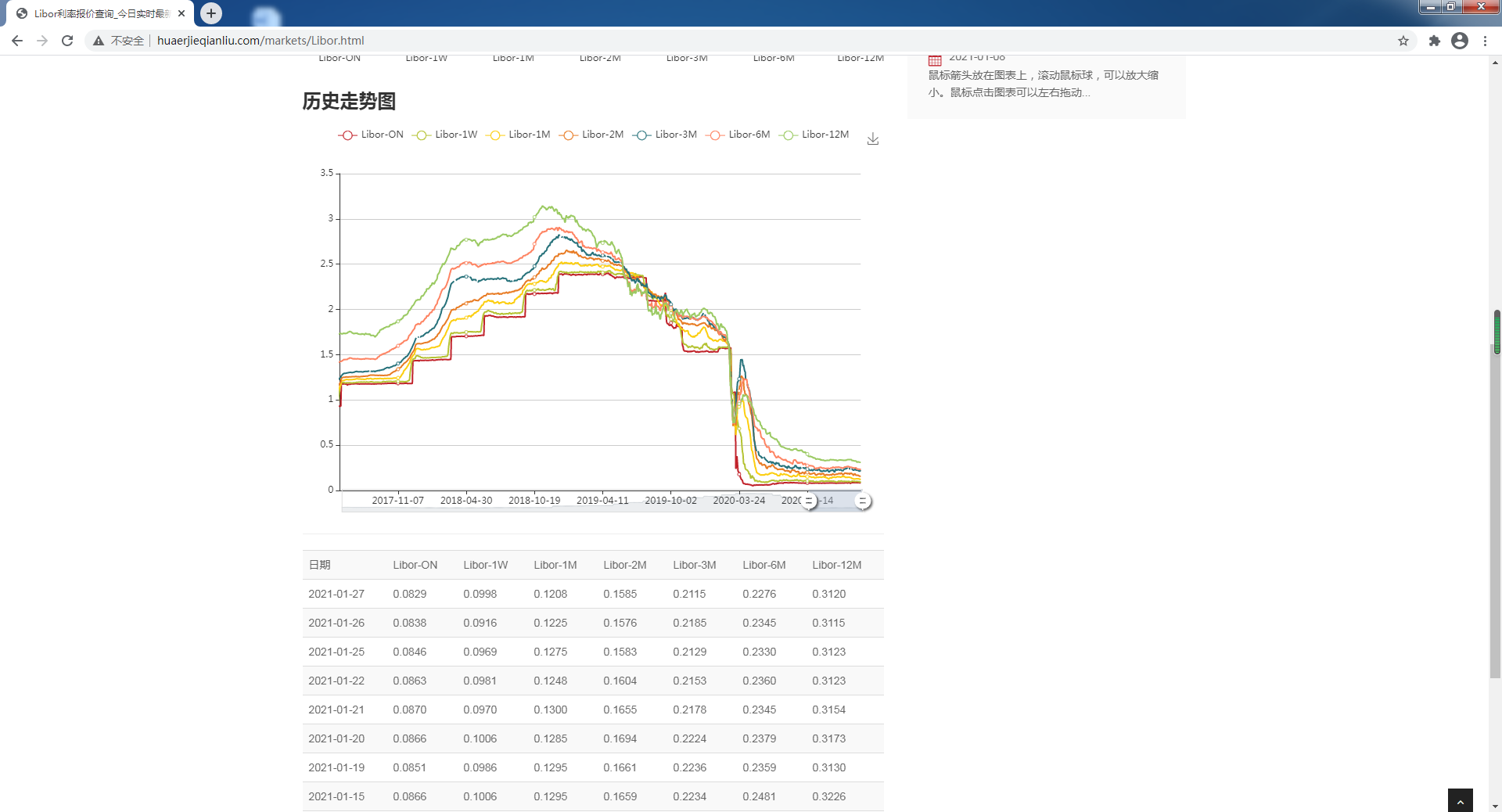Image resolution: width=1502 pixels, height=812 pixels.
Task: Open the browser extensions puzzle icon
Action: (x=1434, y=41)
